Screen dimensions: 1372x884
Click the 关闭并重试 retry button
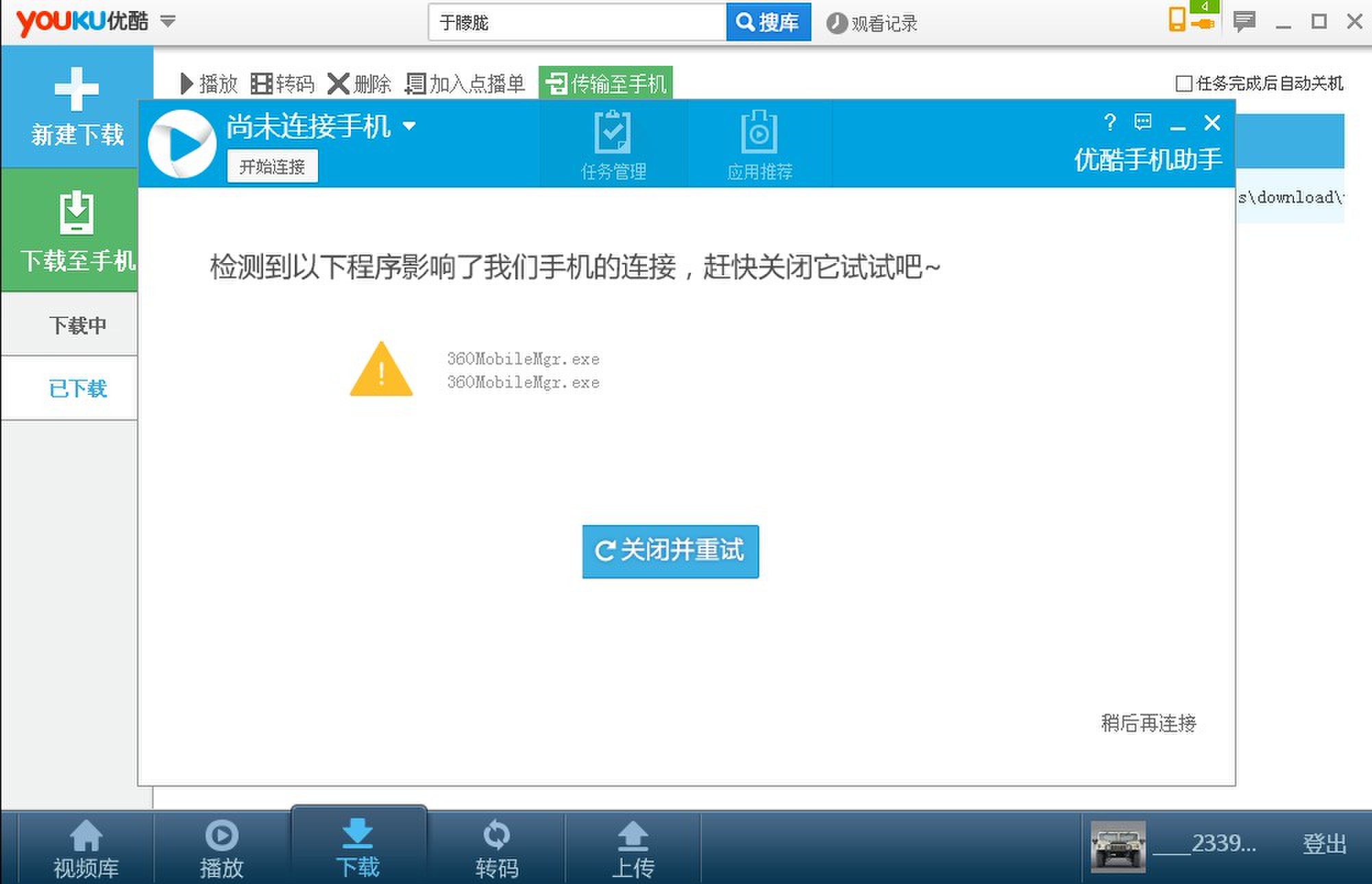point(670,552)
